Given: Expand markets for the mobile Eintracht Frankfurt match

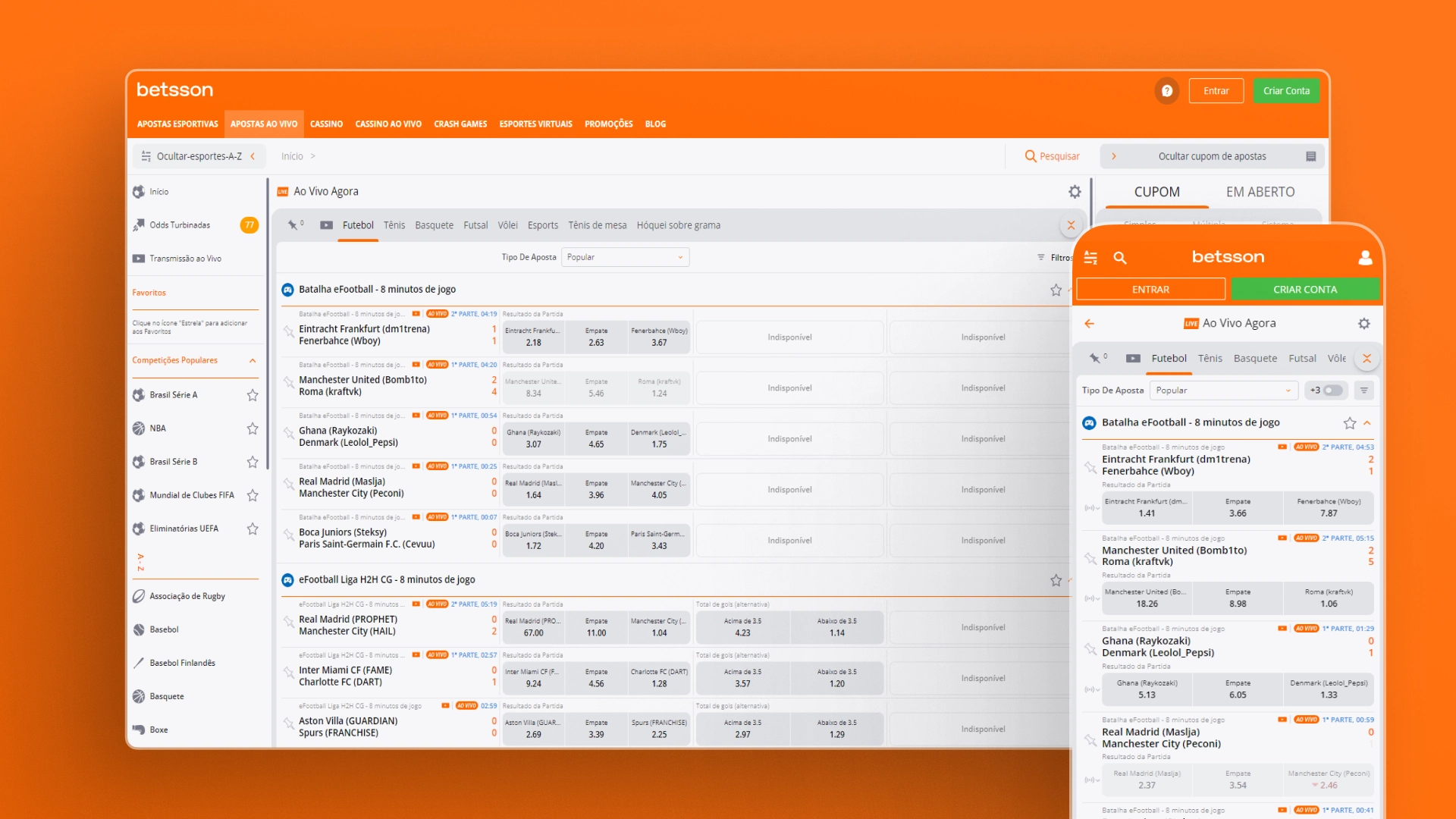Looking at the screenshot, I should pos(1090,508).
